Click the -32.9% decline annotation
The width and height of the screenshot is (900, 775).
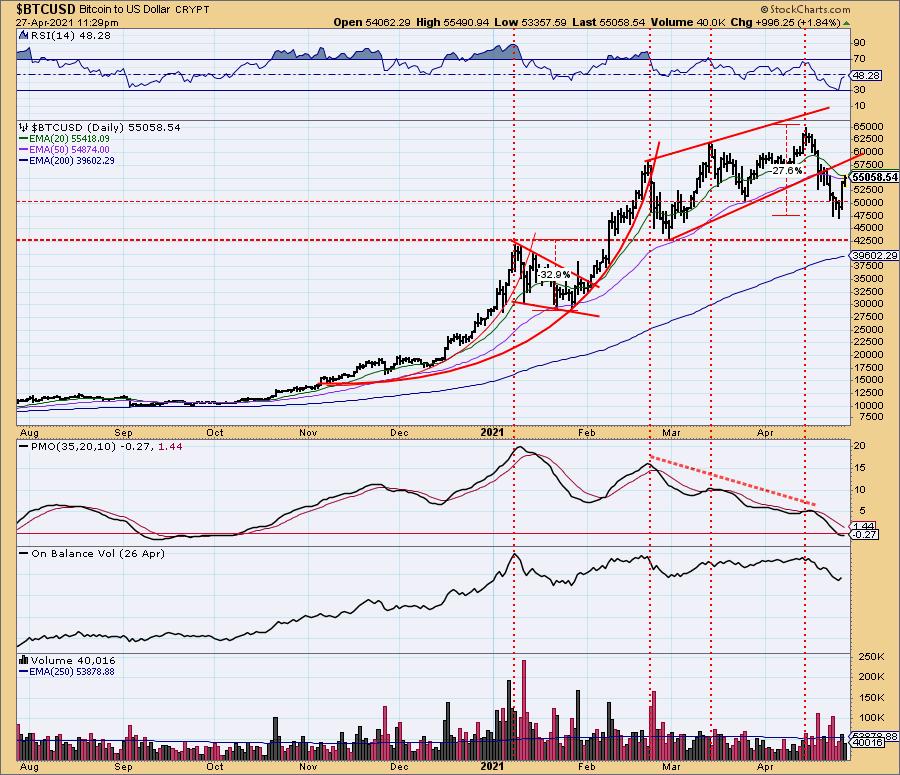coord(554,274)
